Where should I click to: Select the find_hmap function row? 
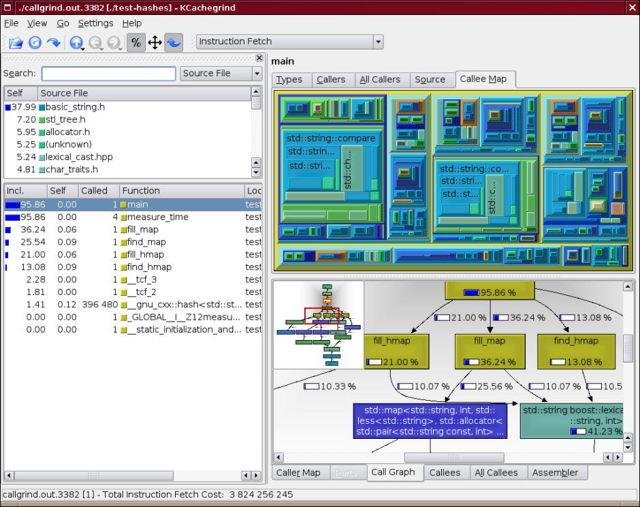tap(133, 267)
